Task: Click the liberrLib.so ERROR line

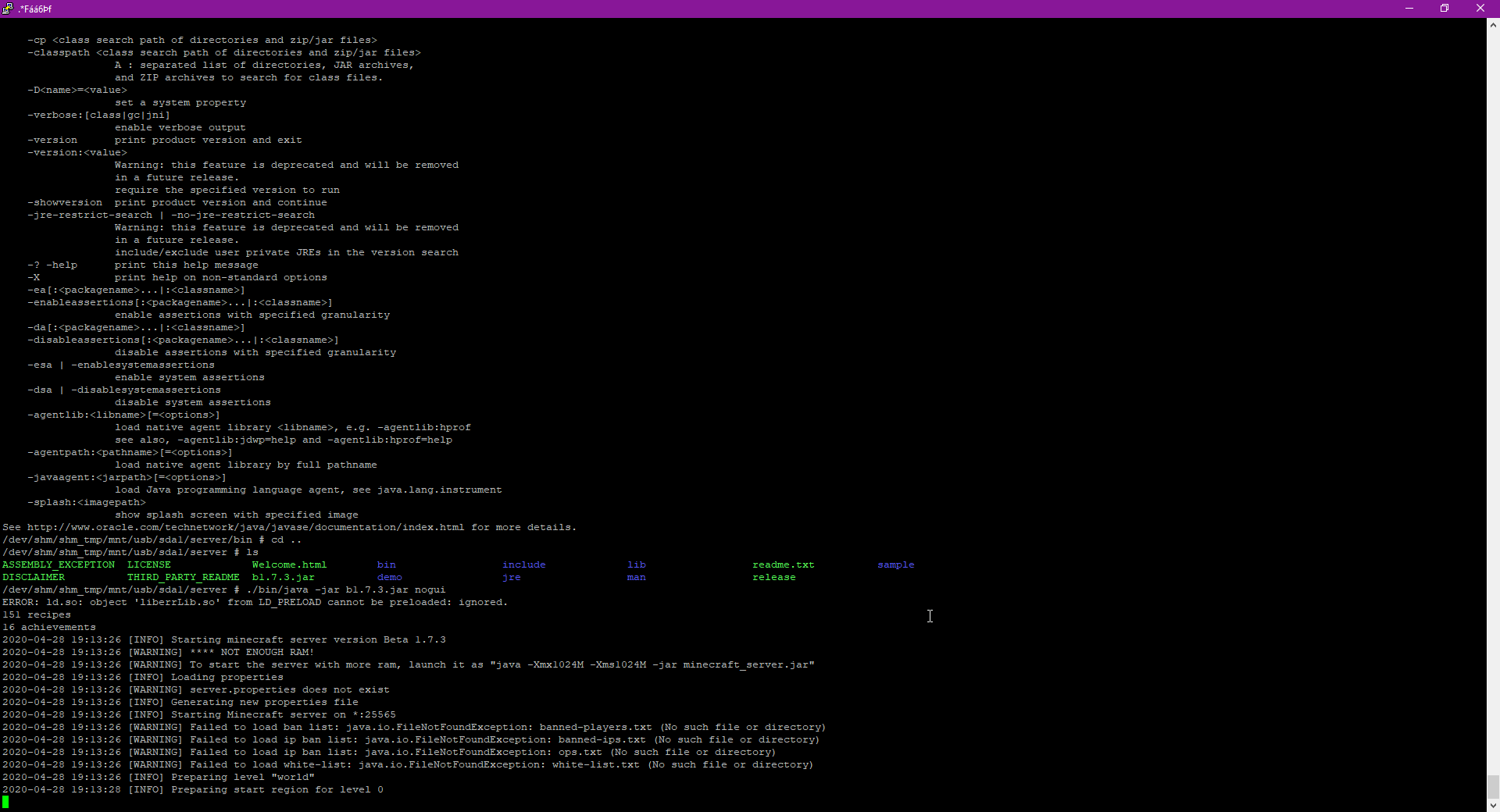Action: [x=255, y=602]
